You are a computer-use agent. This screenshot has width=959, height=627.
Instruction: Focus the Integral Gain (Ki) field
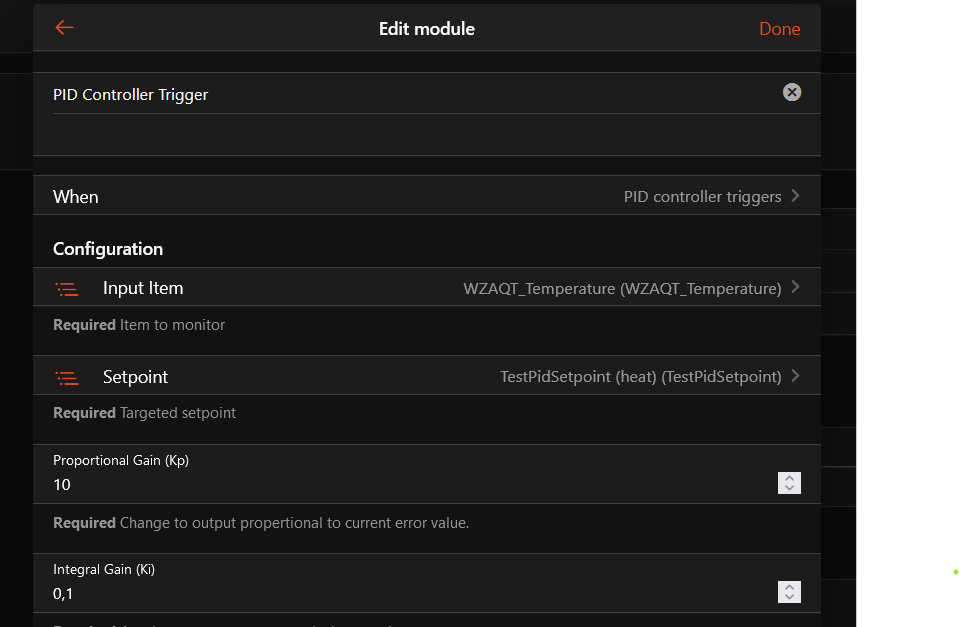tap(400, 594)
